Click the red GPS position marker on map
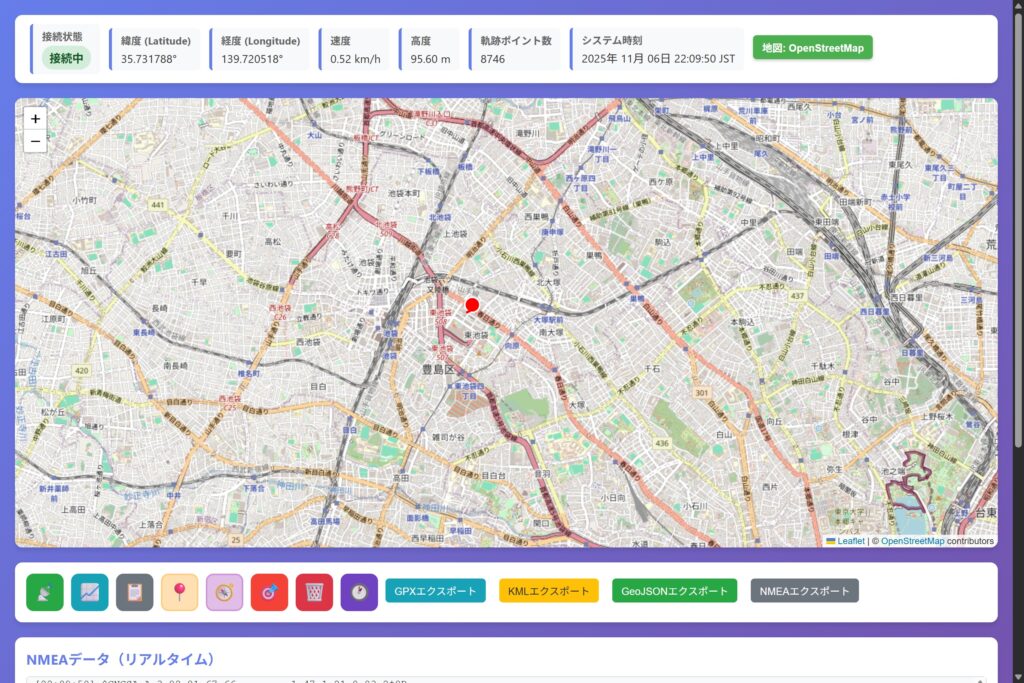Viewport: 1024px width, 683px height. tap(473, 305)
